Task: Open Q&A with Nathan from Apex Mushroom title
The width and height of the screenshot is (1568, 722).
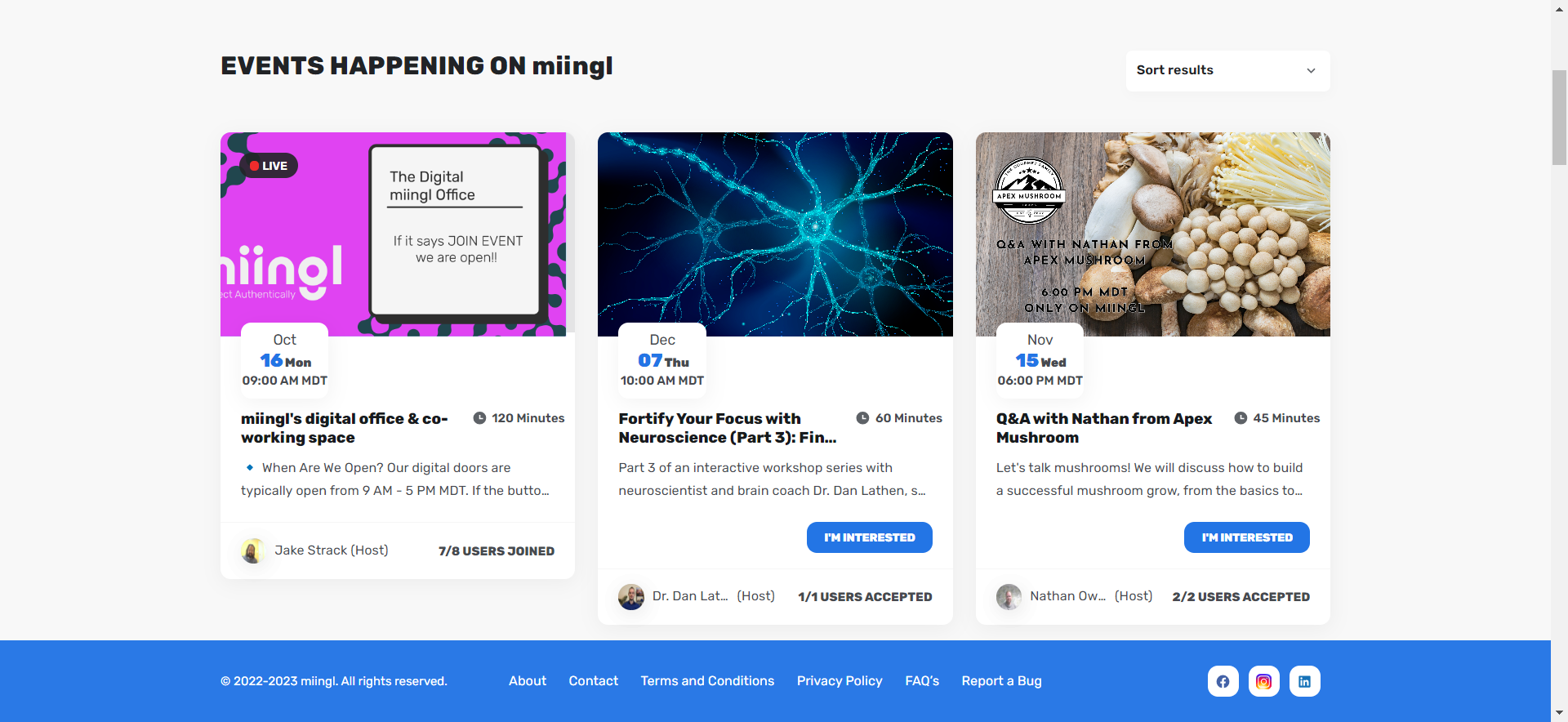Action: tap(1104, 428)
